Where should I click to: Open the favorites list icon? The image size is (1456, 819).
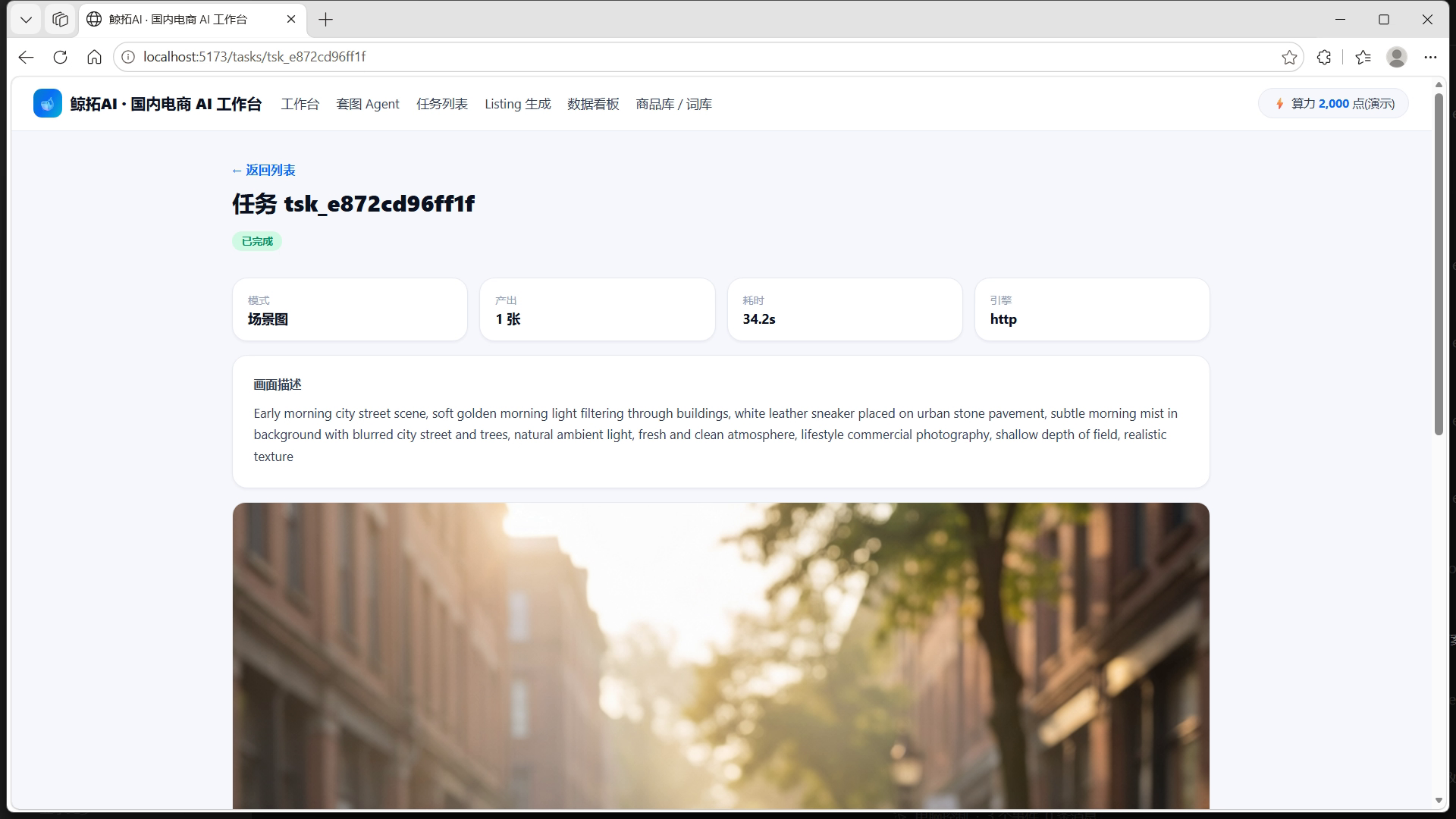[x=1363, y=57]
